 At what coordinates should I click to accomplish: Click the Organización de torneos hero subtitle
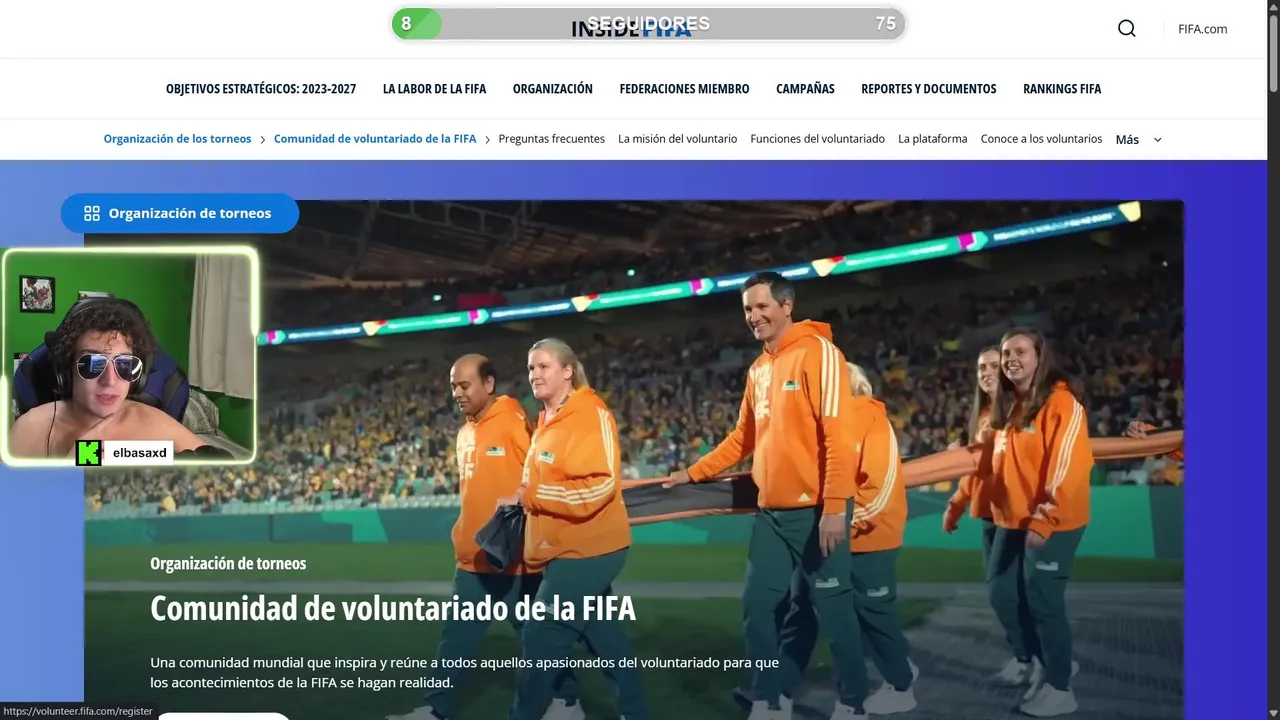228,563
